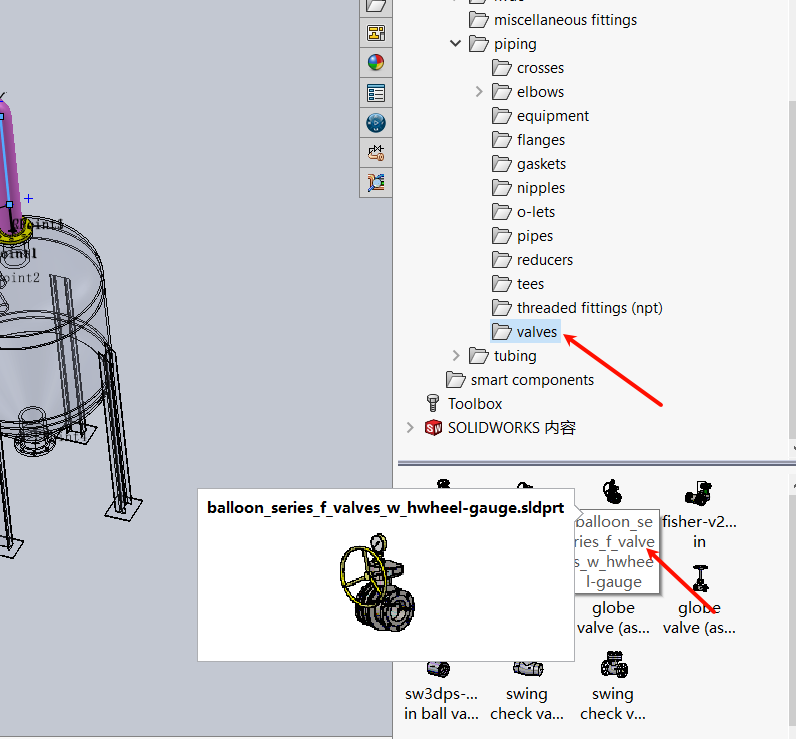Select the miscellaneous fittings folder
The height and width of the screenshot is (739, 796).
click(x=552, y=20)
